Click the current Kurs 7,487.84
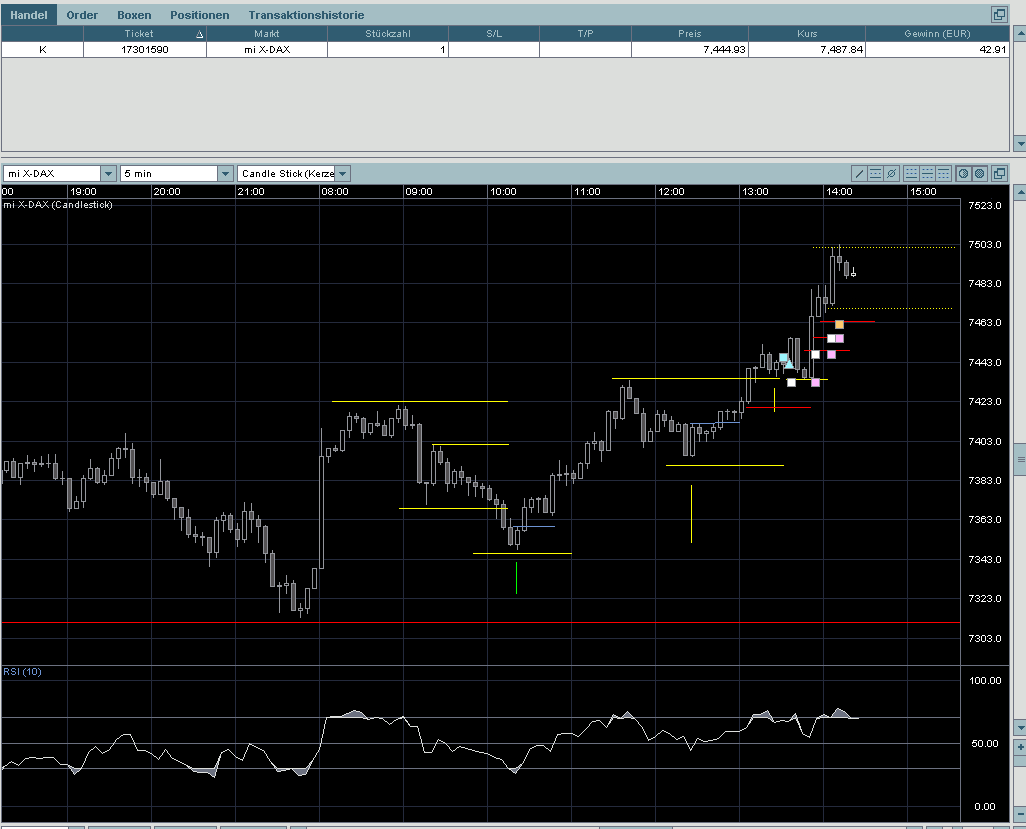The image size is (1026, 829). (x=807, y=49)
